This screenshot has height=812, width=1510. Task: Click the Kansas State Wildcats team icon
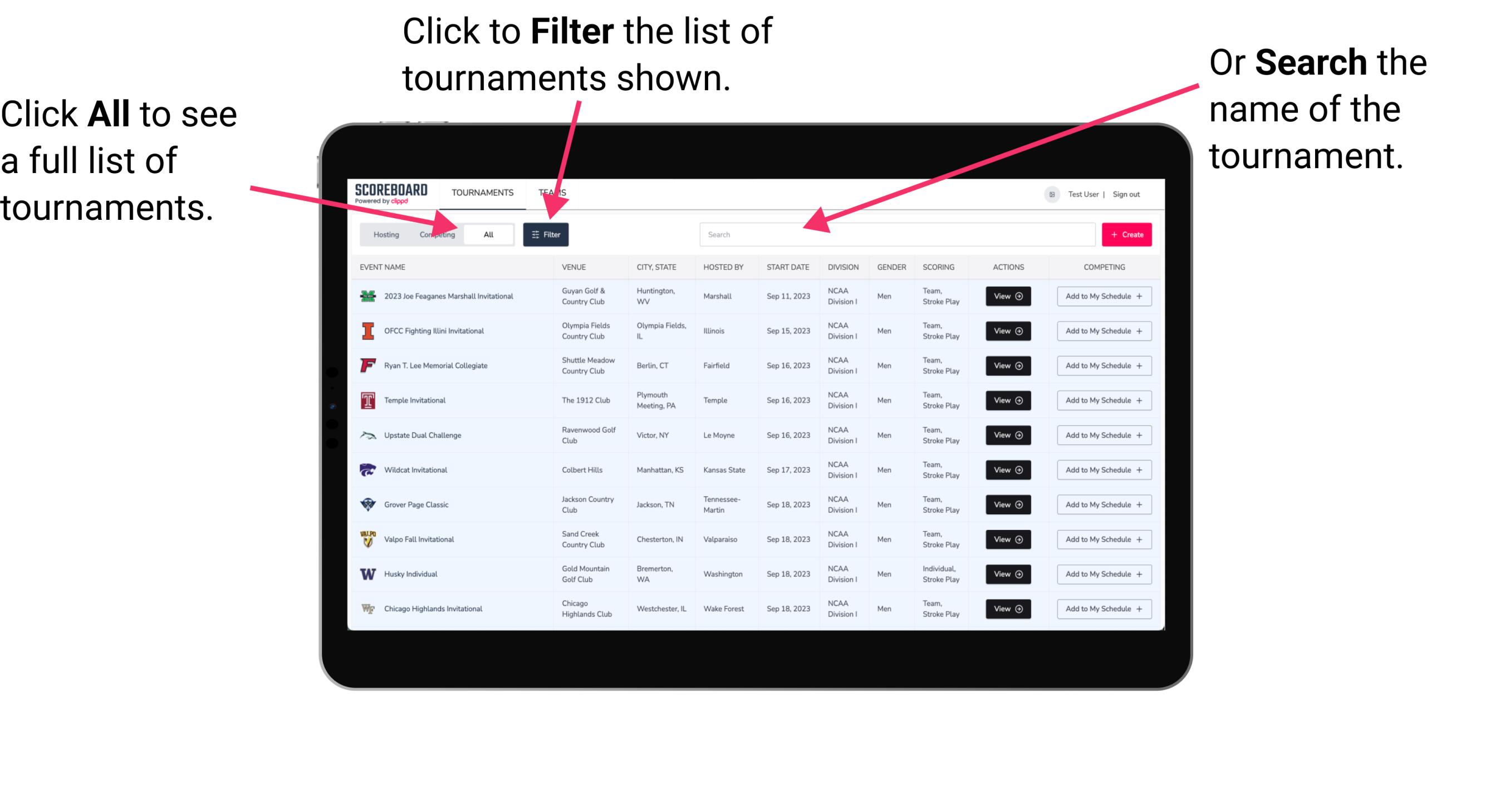(367, 470)
